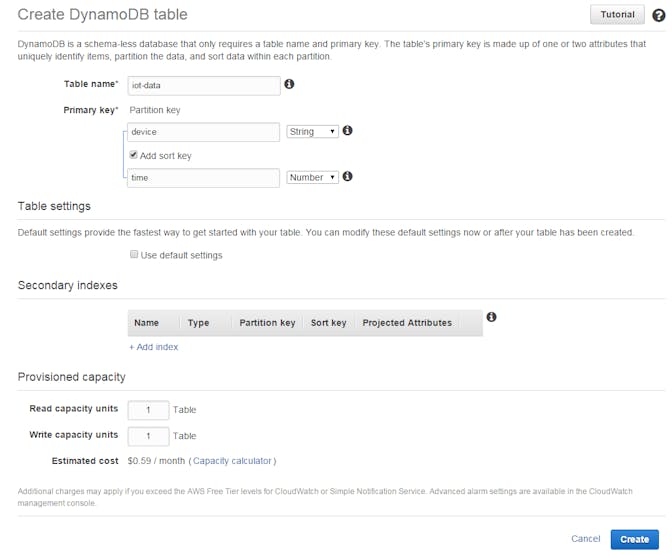The height and width of the screenshot is (555, 672).
Task: Click info icon beside partition key String type
Action: [x=348, y=130]
